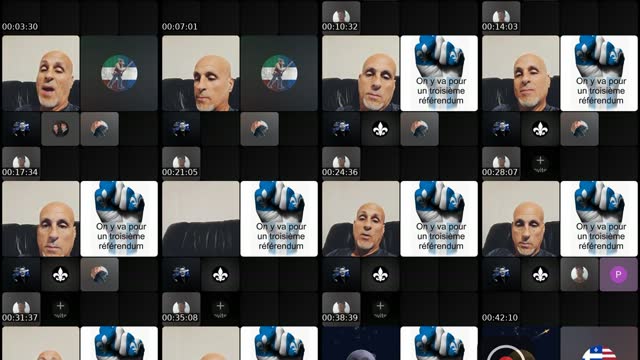The image size is (640, 360).
Task: Select the man's video tile in the 00:28:07 frame
Action: (x=521, y=219)
